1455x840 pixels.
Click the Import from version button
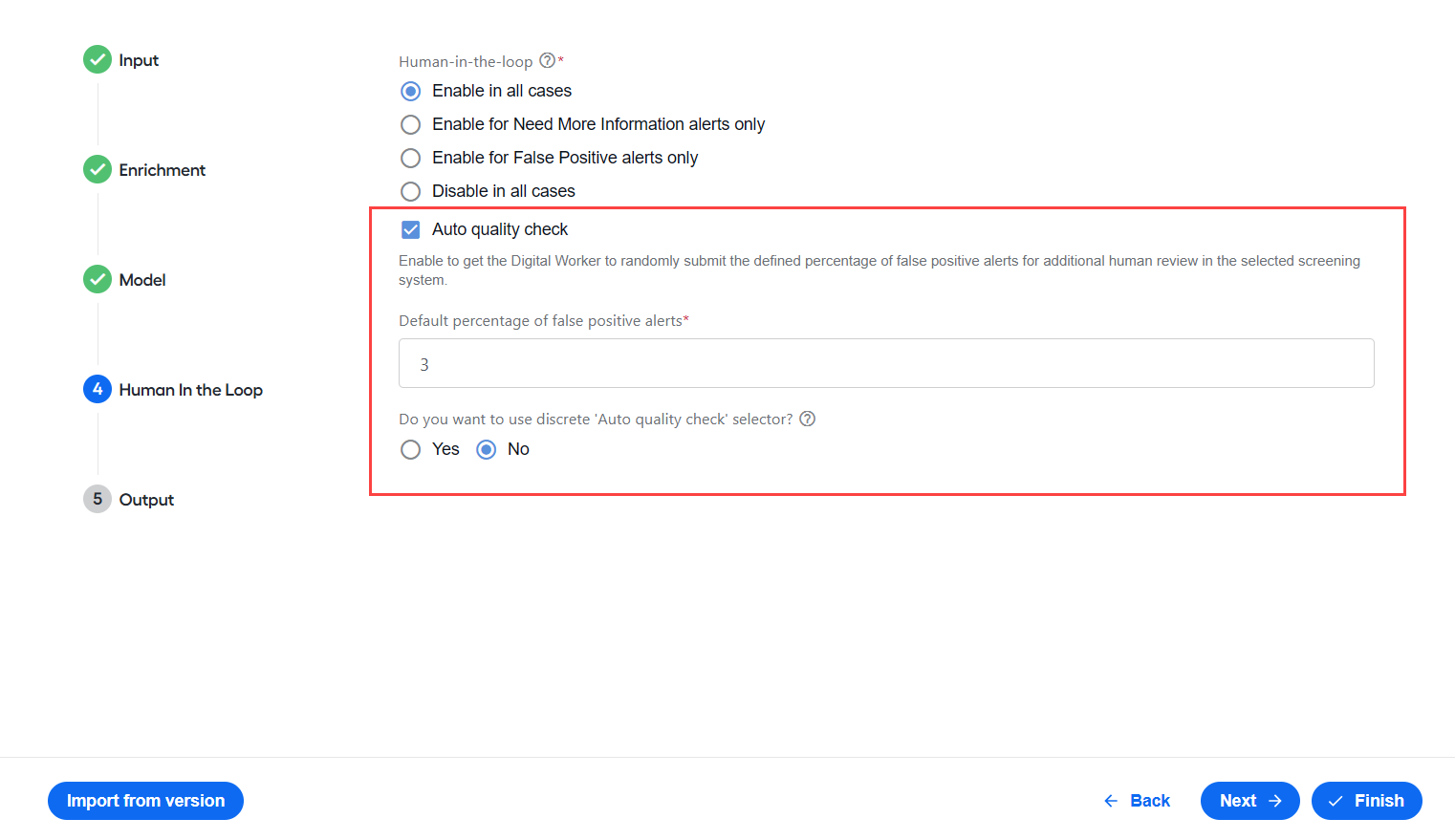pos(145,801)
